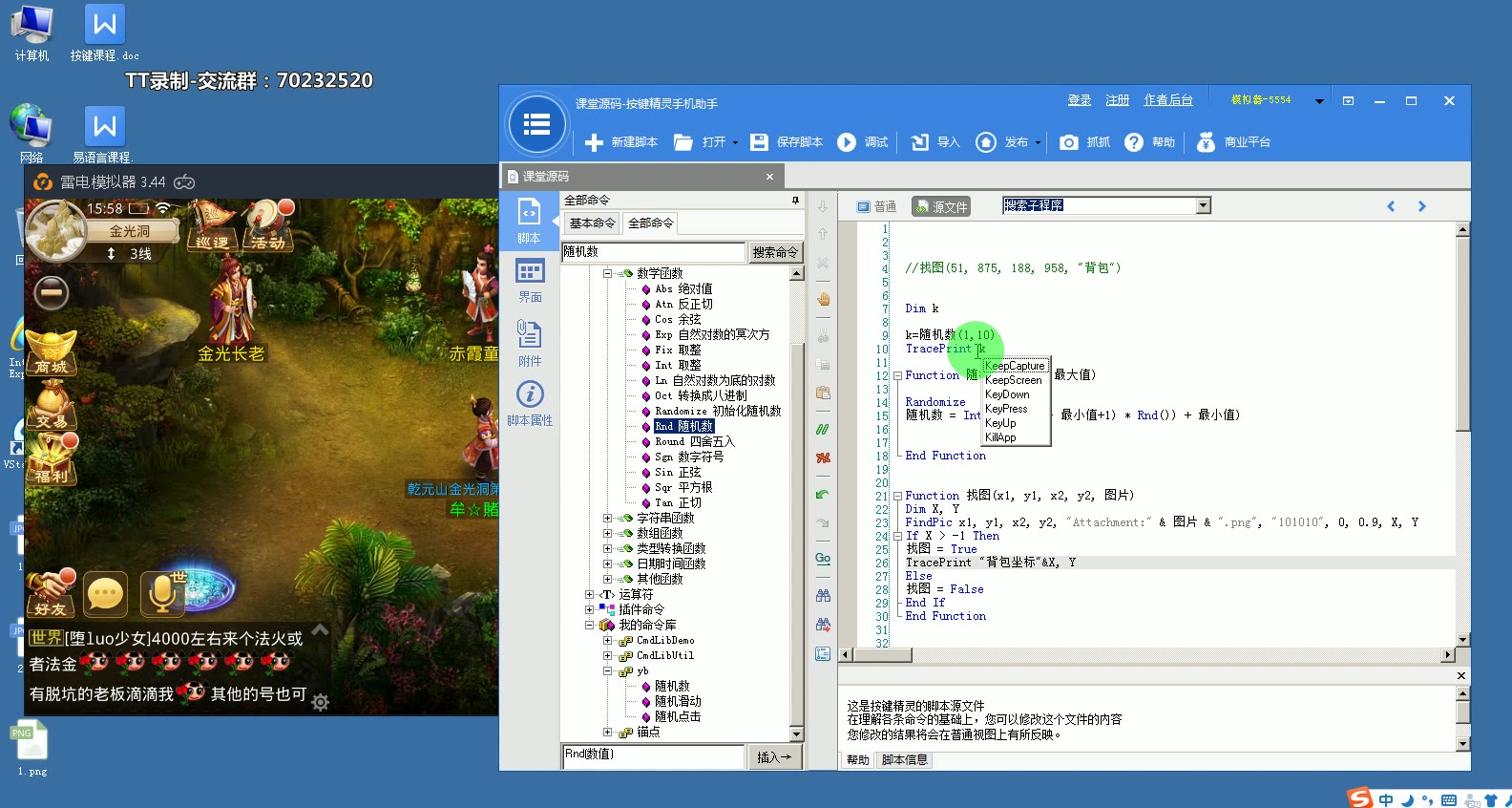Image resolution: width=1512 pixels, height=808 pixels.
Task: Click the 登录 login link
Action: pos(1080,100)
